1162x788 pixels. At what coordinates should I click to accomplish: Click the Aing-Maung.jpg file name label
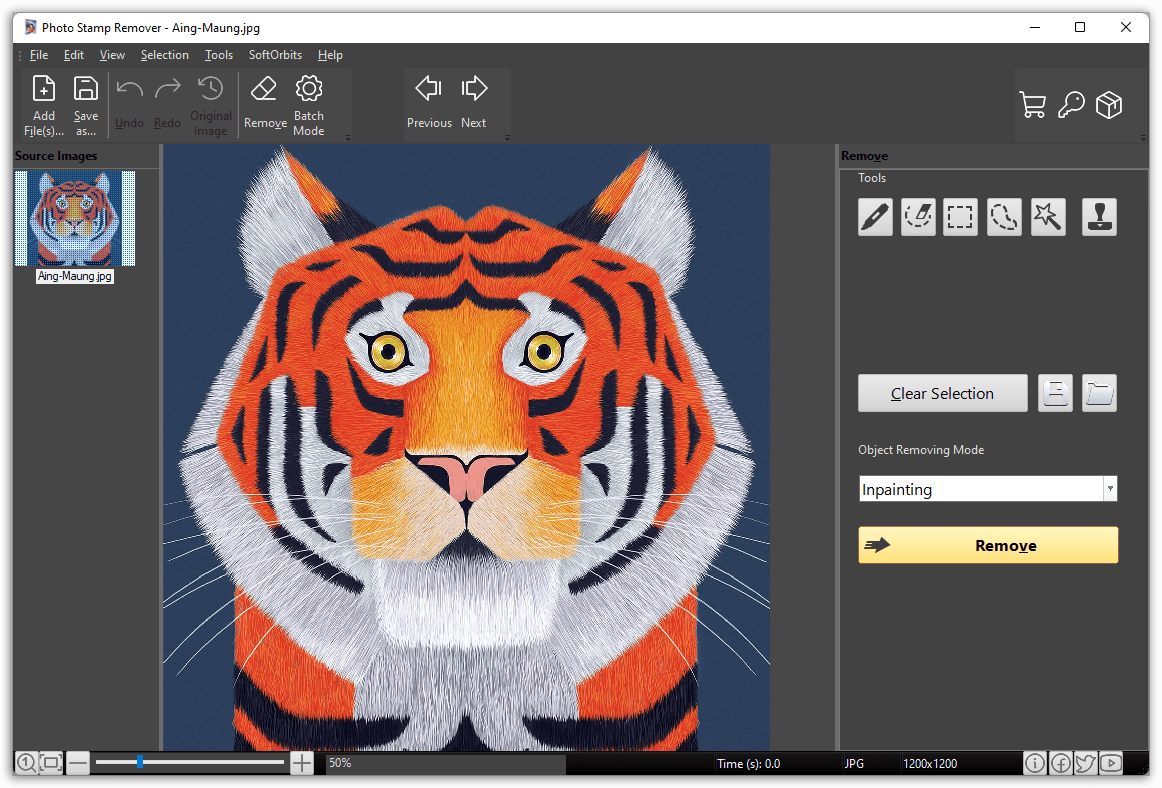pos(75,276)
